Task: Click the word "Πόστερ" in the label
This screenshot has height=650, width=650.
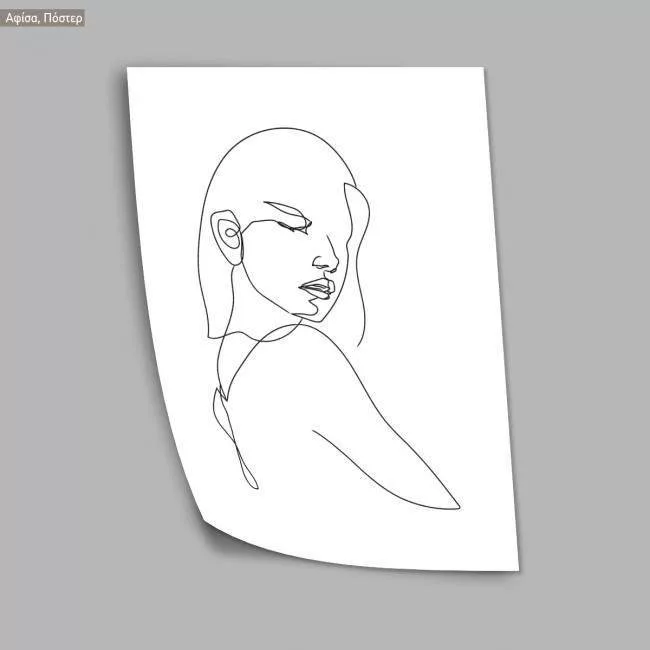Action: pyautogui.click(x=62, y=18)
